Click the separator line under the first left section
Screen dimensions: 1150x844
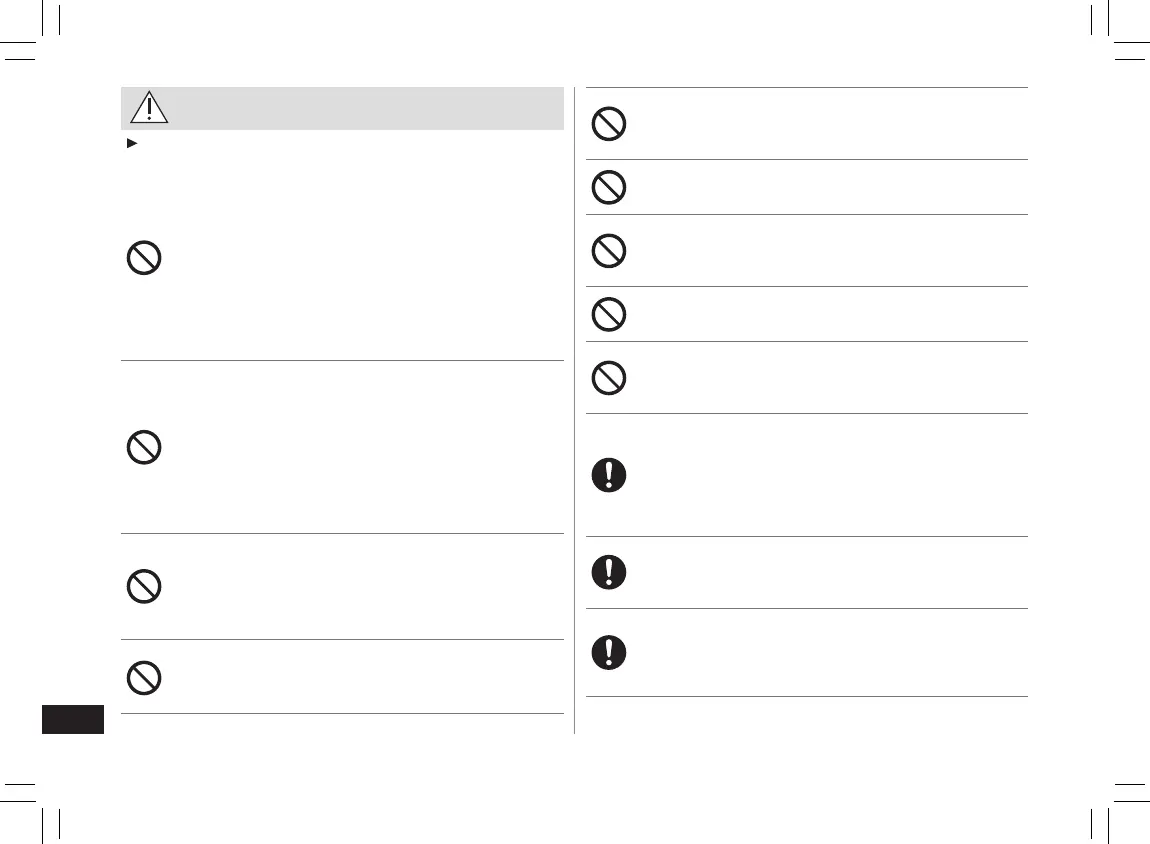click(342, 360)
